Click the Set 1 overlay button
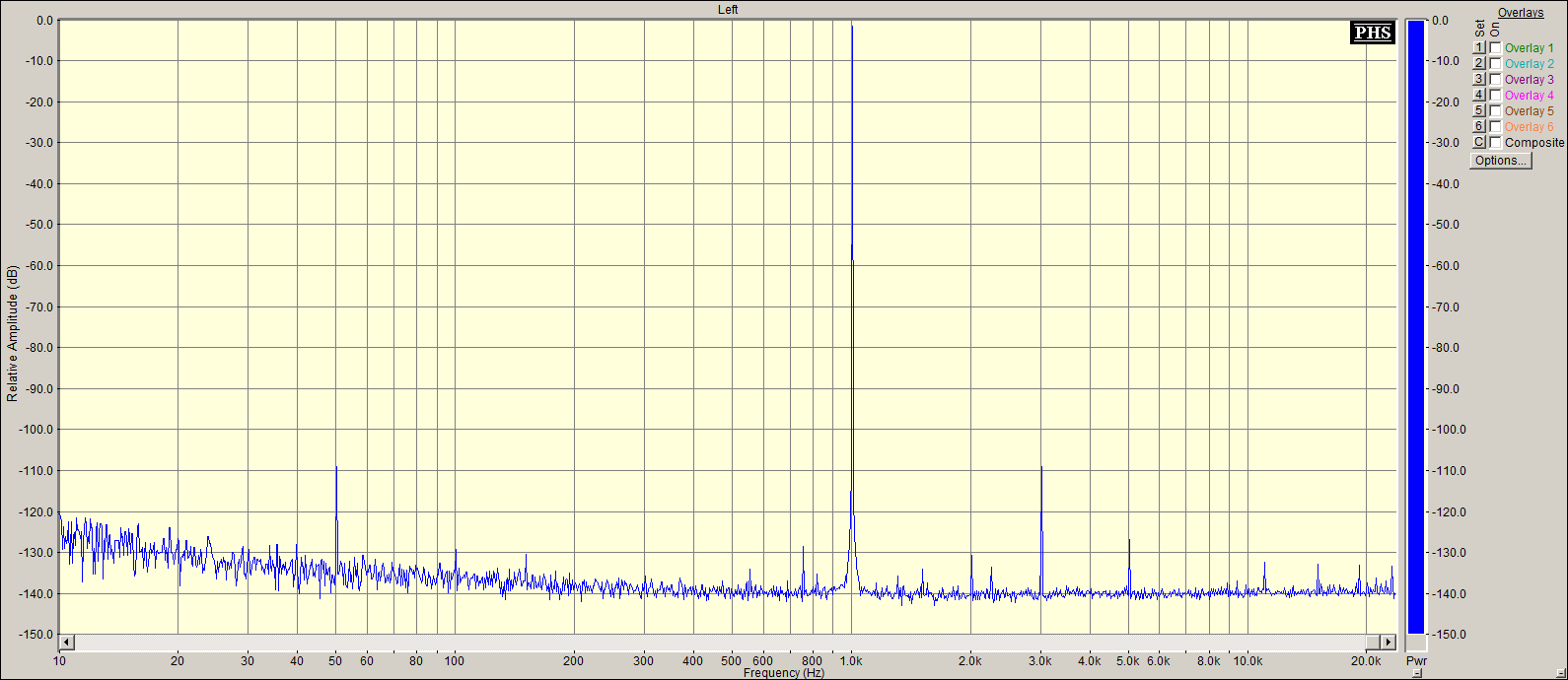The height and width of the screenshot is (680, 1568). click(x=1478, y=47)
